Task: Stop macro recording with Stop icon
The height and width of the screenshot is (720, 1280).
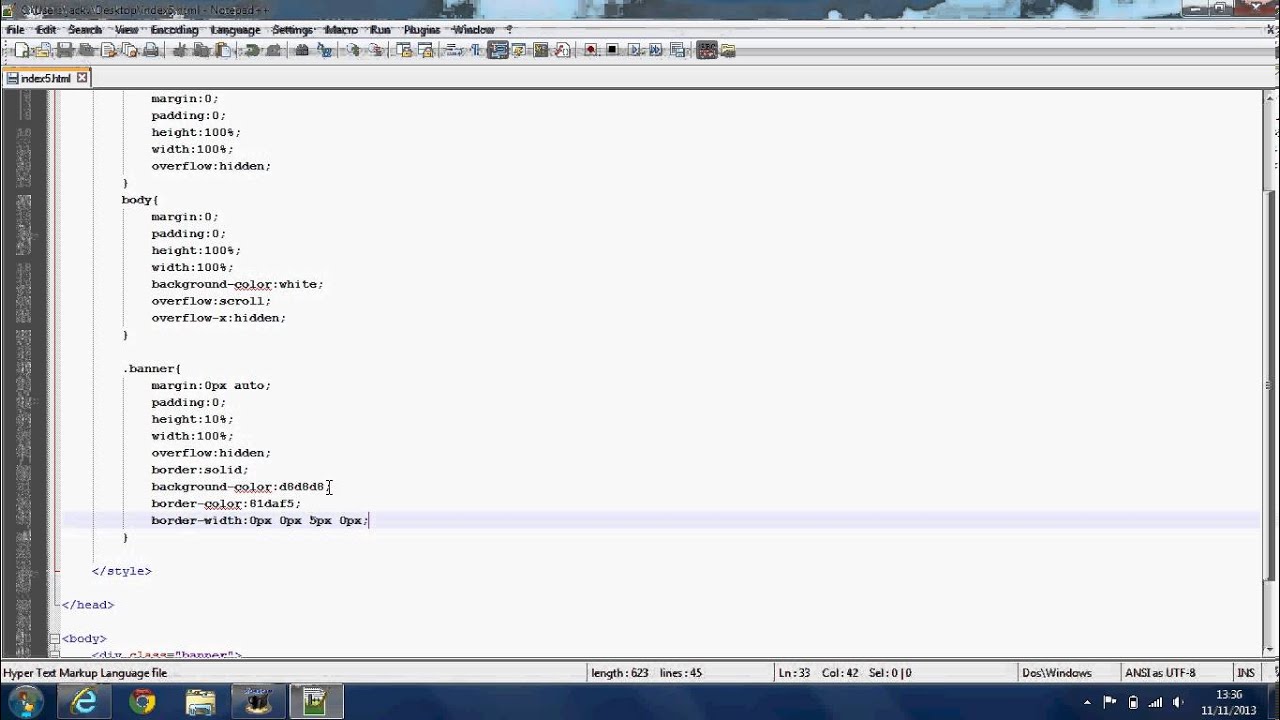Action: (x=612, y=50)
